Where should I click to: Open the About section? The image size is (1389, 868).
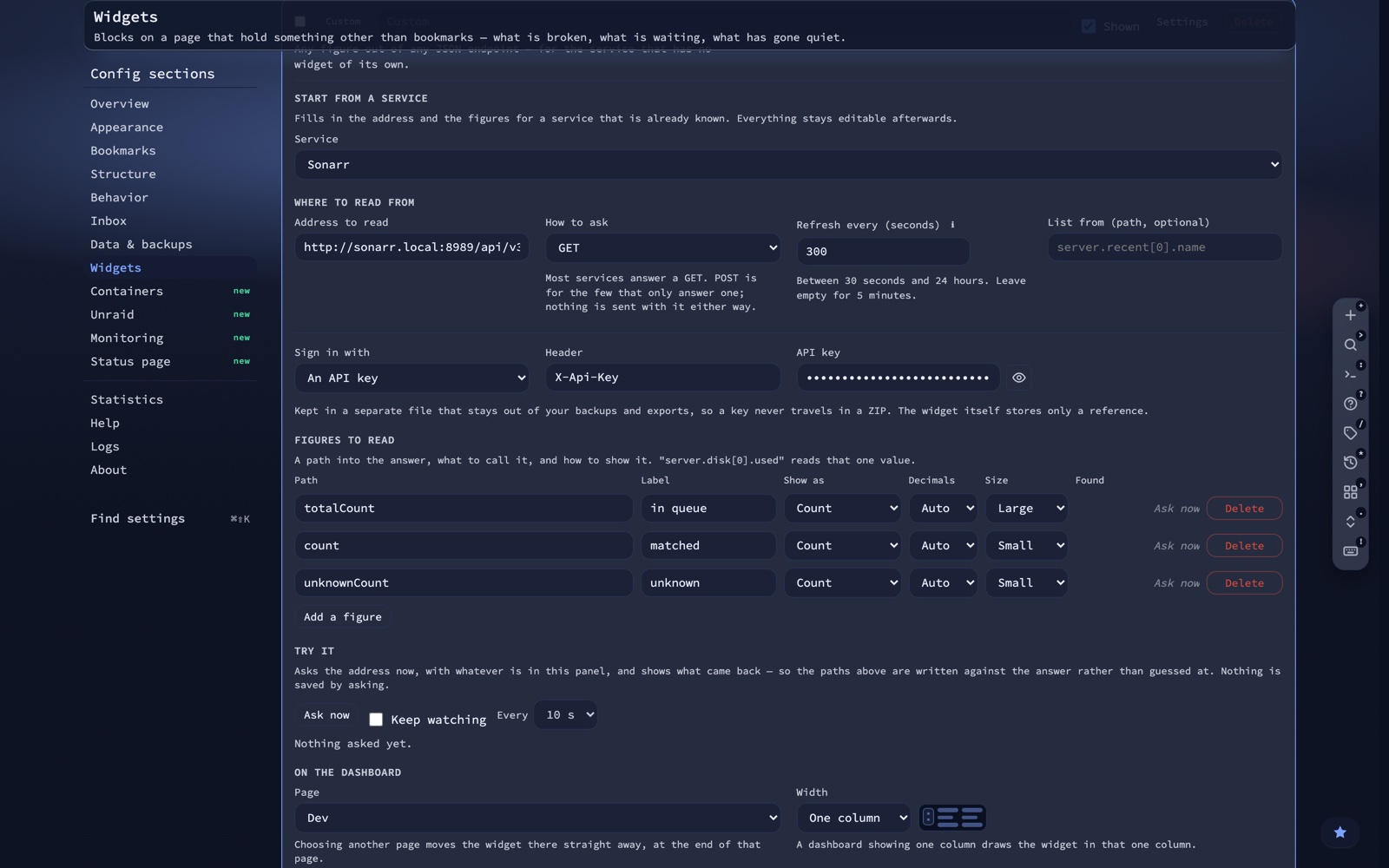point(109,470)
